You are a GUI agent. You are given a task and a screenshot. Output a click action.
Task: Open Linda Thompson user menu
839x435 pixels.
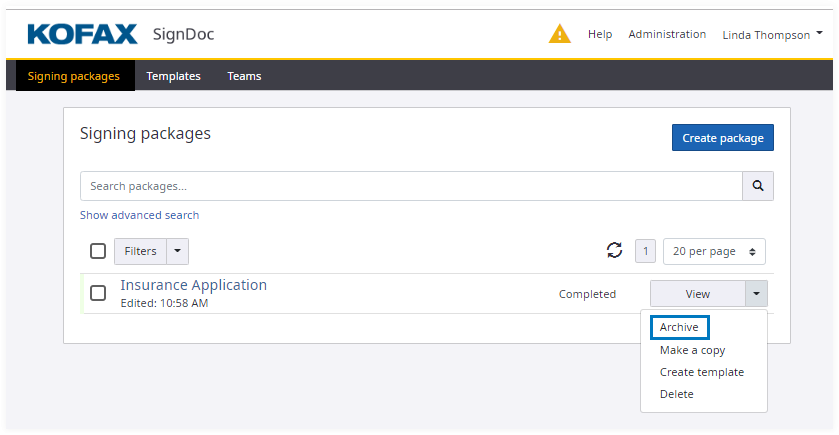[771, 34]
